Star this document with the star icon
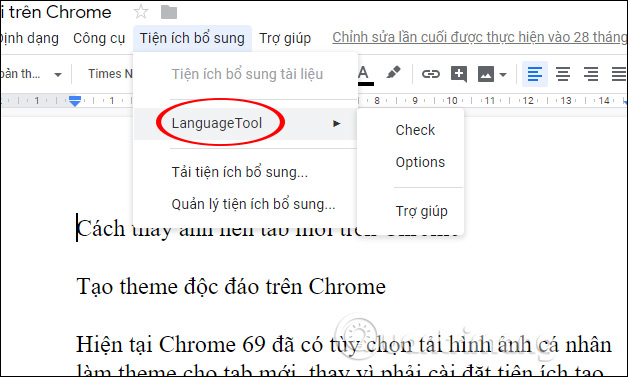Viewport: 628px width, 377px height. pyautogui.click(x=141, y=12)
